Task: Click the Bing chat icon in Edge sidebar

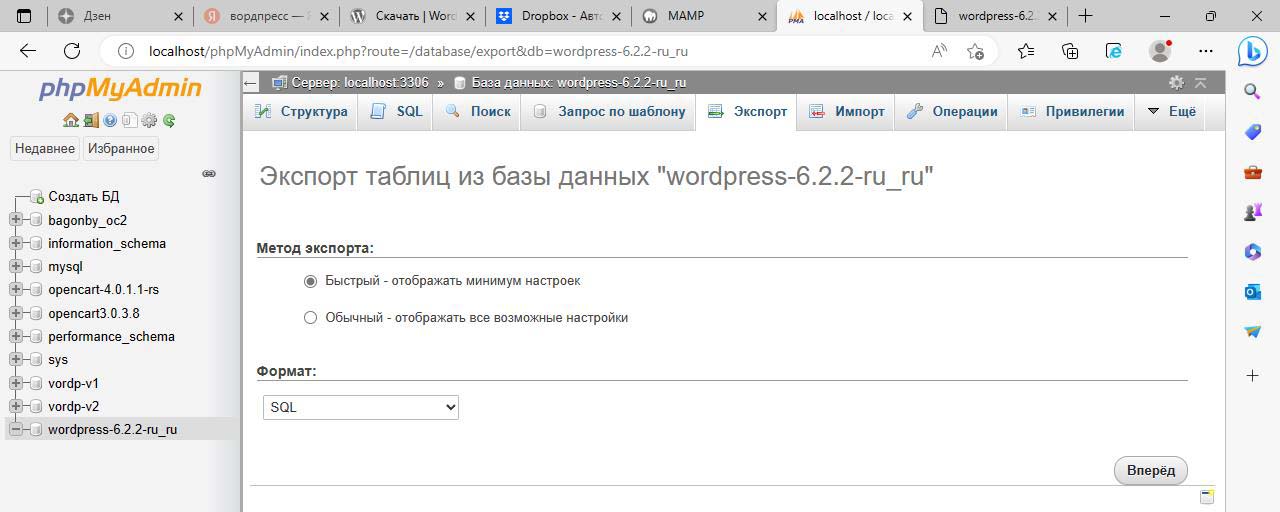Action: point(1253,51)
